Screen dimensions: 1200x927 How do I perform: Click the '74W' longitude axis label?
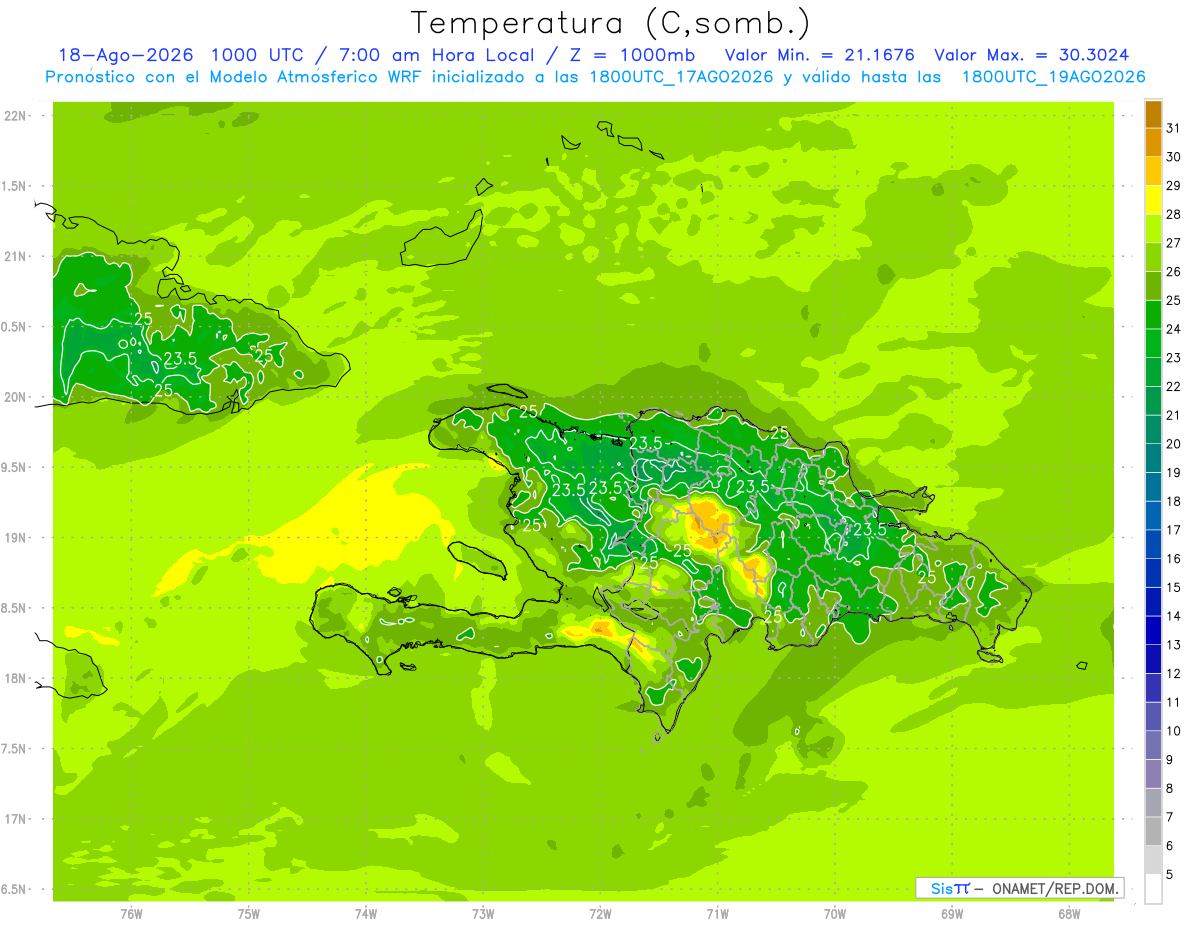[366, 913]
